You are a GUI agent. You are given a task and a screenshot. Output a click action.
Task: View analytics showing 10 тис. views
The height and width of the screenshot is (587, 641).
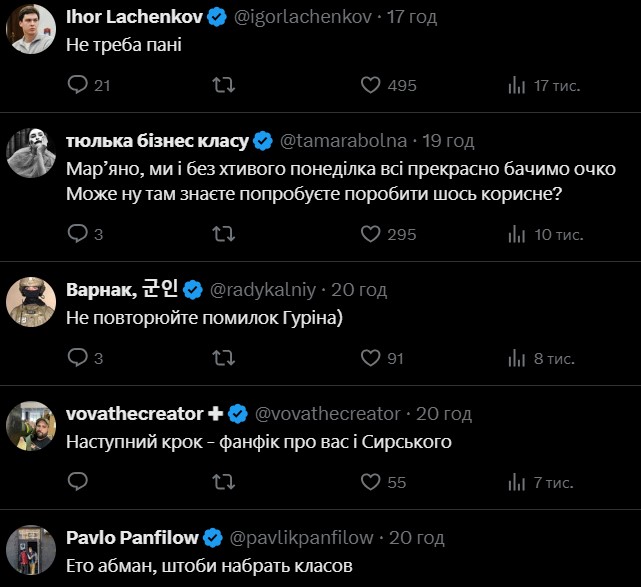pos(517,234)
